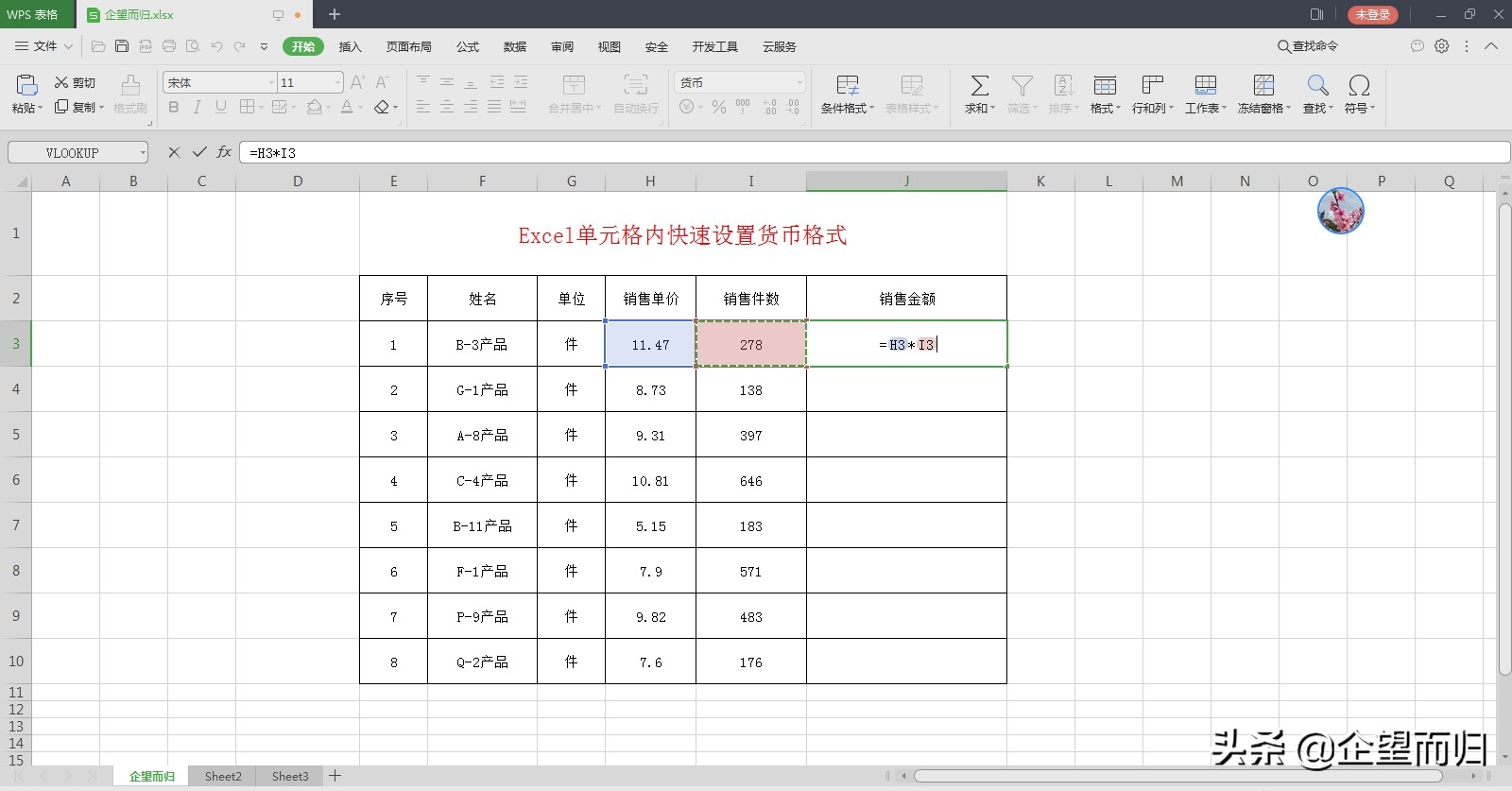Click the Worksheet (工作表) icon
The height and width of the screenshot is (791, 1512).
1205,86
